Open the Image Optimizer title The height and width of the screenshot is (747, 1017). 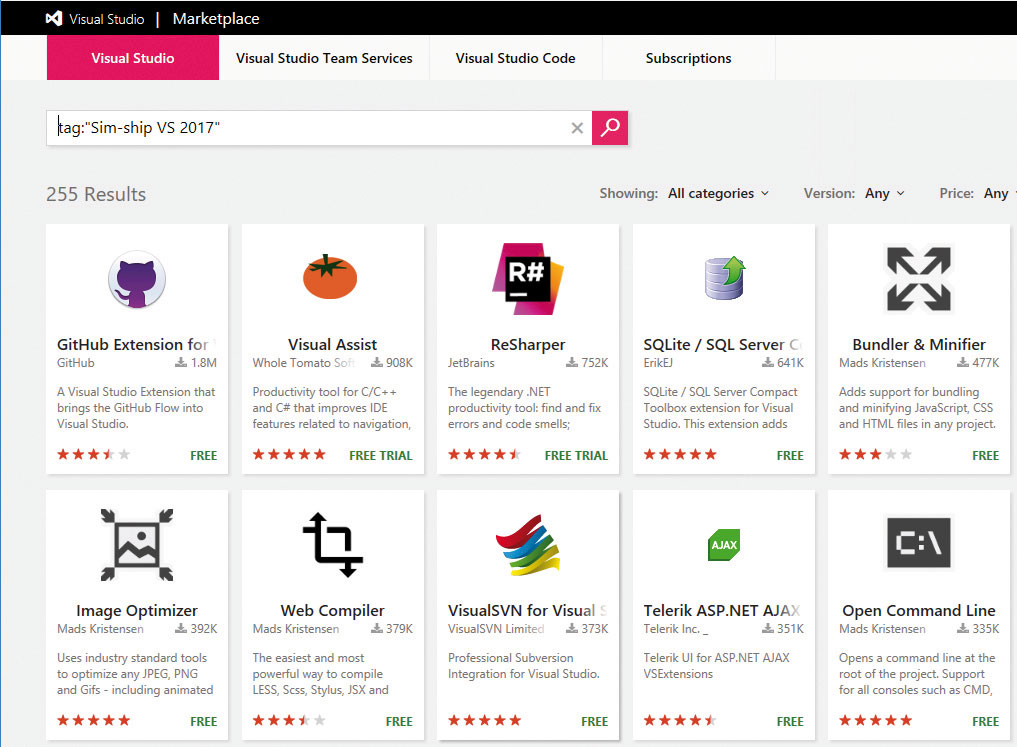[137, 610]
